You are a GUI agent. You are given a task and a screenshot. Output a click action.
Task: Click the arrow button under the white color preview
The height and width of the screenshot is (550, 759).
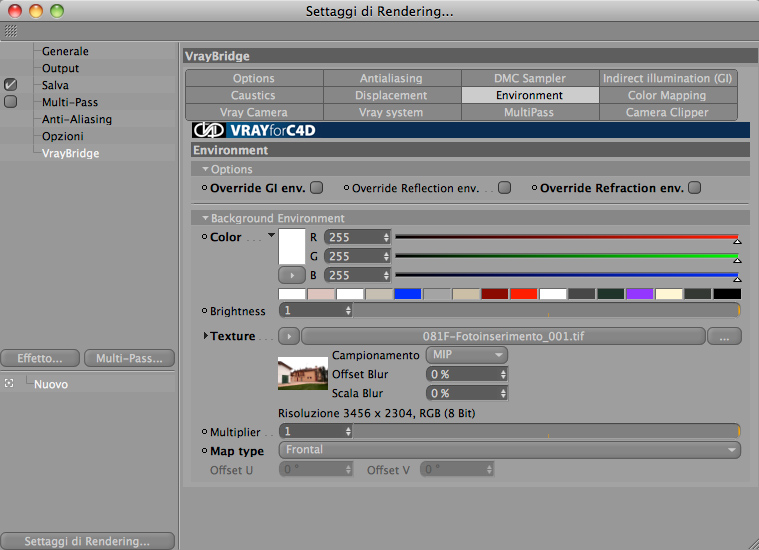click(x=292, y=275)
